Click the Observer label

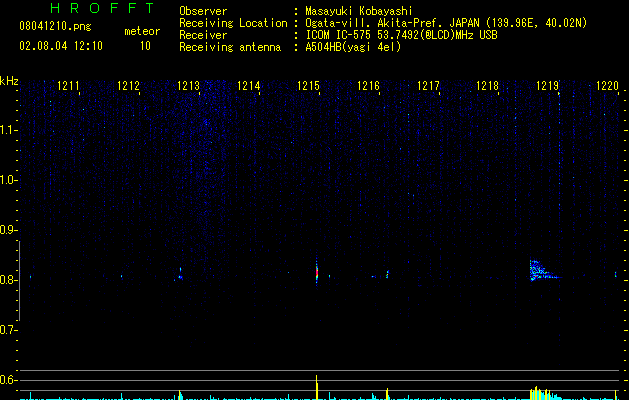click(203, 11)
